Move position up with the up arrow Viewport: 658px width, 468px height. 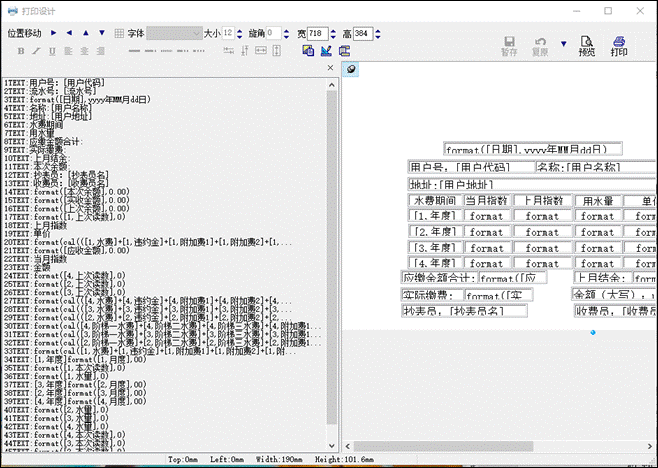point(86,33)
